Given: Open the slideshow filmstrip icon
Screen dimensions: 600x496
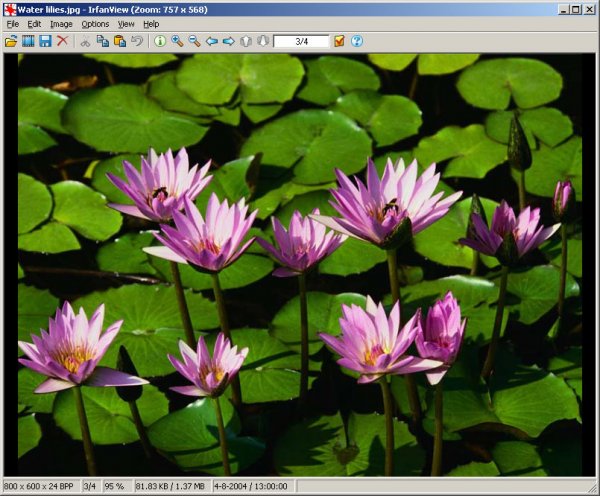Looking at the screenshot, I should 28,41.
